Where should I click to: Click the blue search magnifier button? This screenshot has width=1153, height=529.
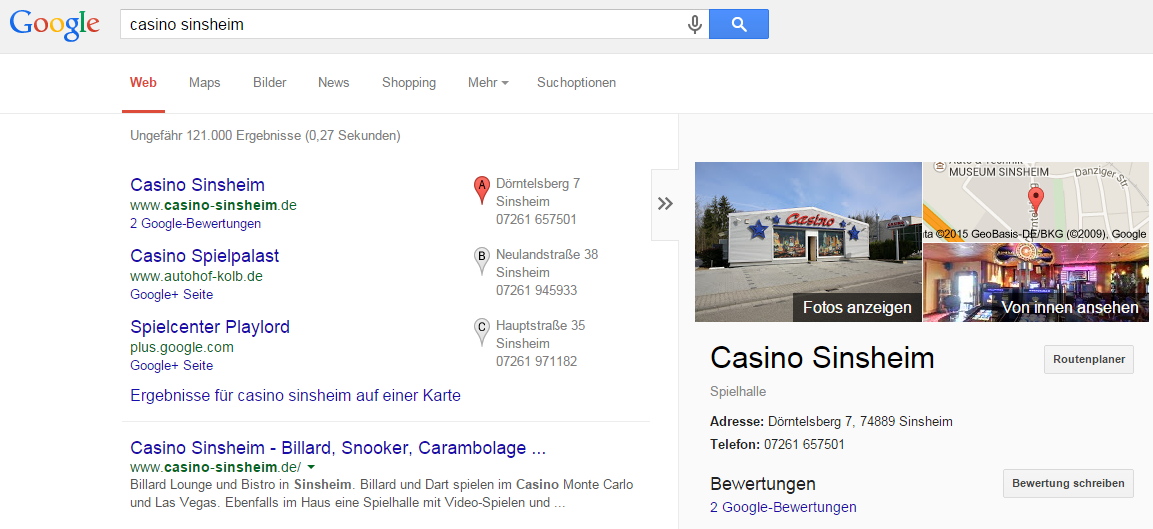(x=739, y=24)
